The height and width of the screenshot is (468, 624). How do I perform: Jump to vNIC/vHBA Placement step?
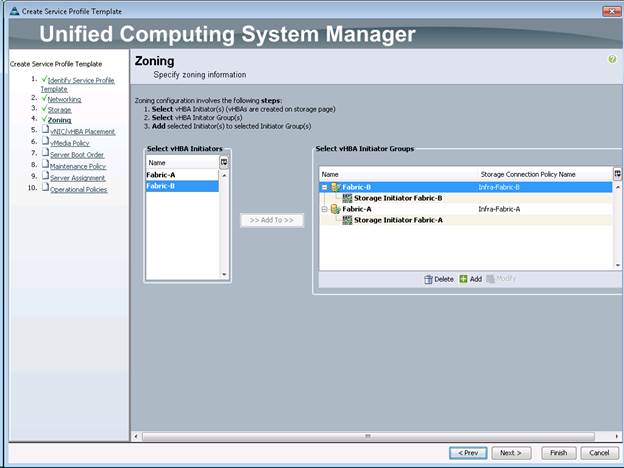point(83,132)
